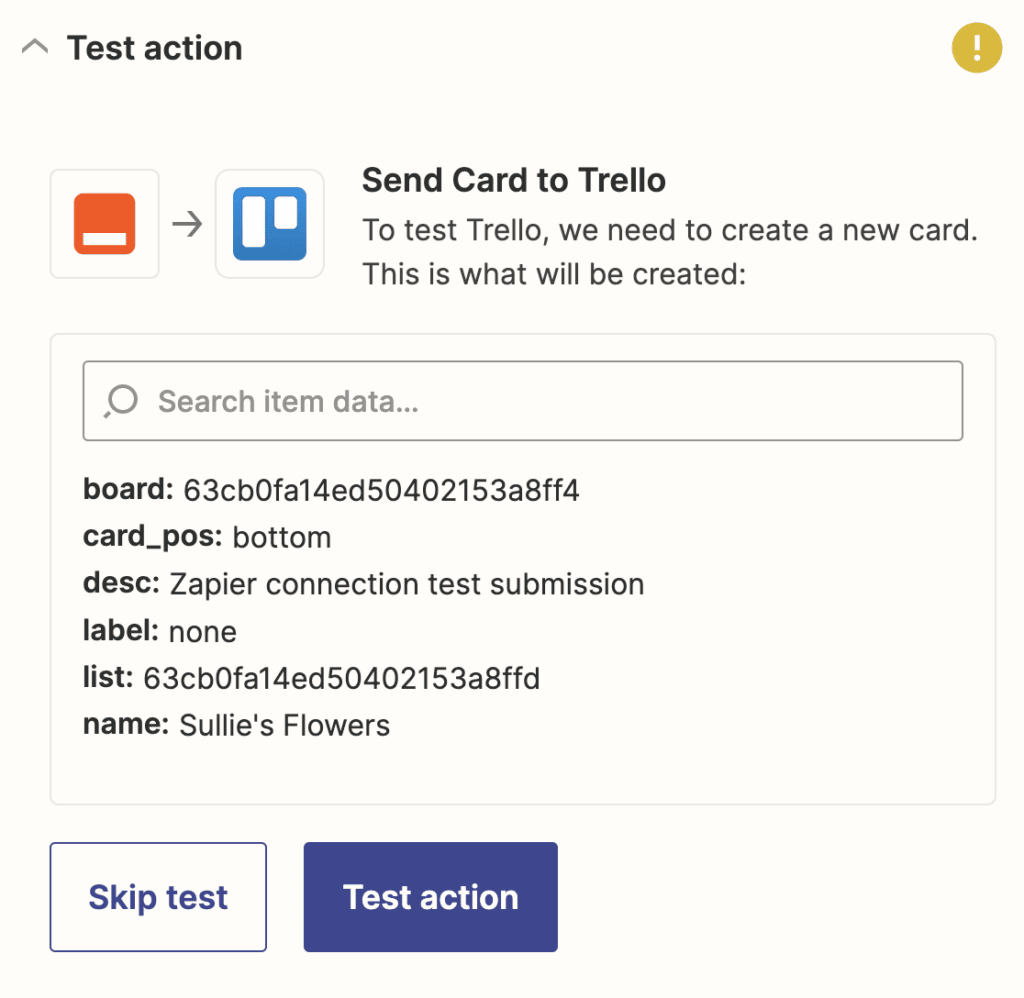This screenshot has width=1024, height=998.
Task: Click the Skip test button
Action: (157, 897)
